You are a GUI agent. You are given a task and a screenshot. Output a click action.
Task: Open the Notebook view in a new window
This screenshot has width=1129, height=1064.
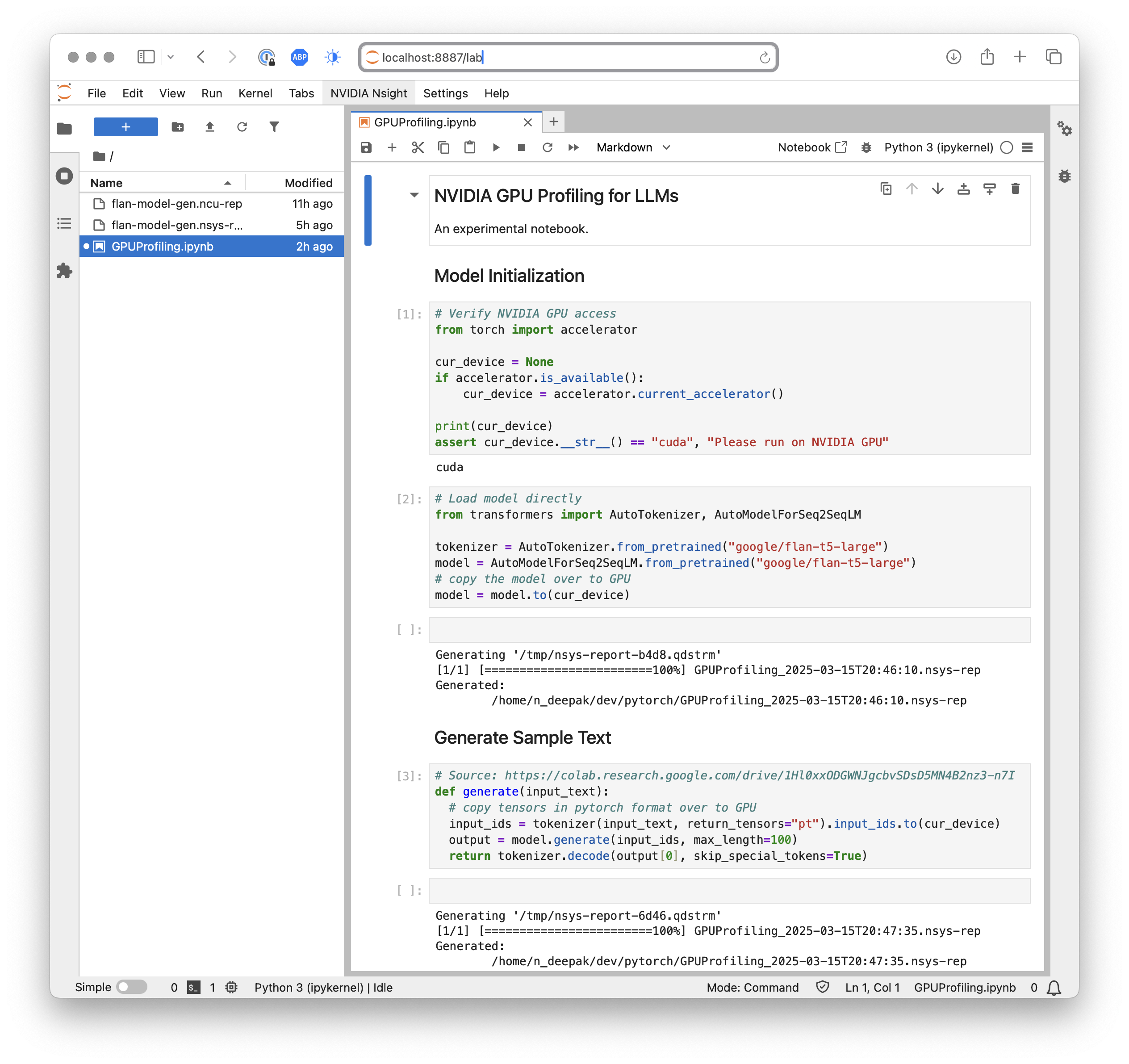[x=812, y=148]
